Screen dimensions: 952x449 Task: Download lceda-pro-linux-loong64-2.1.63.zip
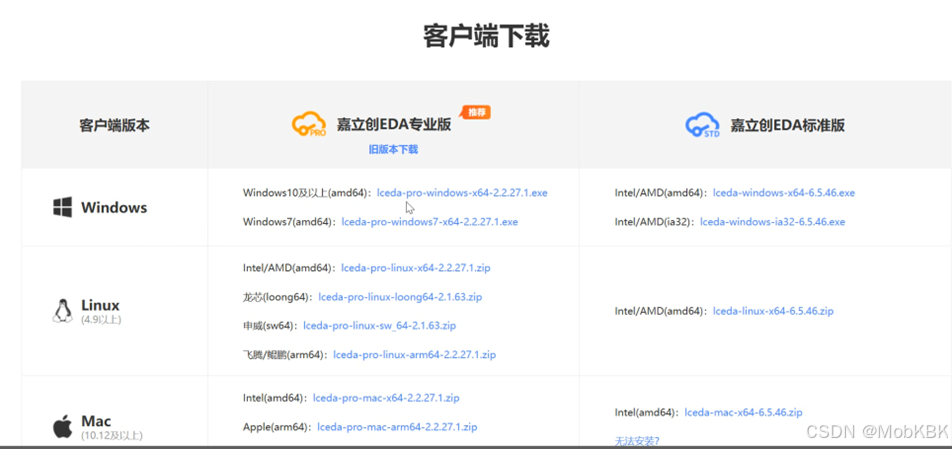click(400, 297)
